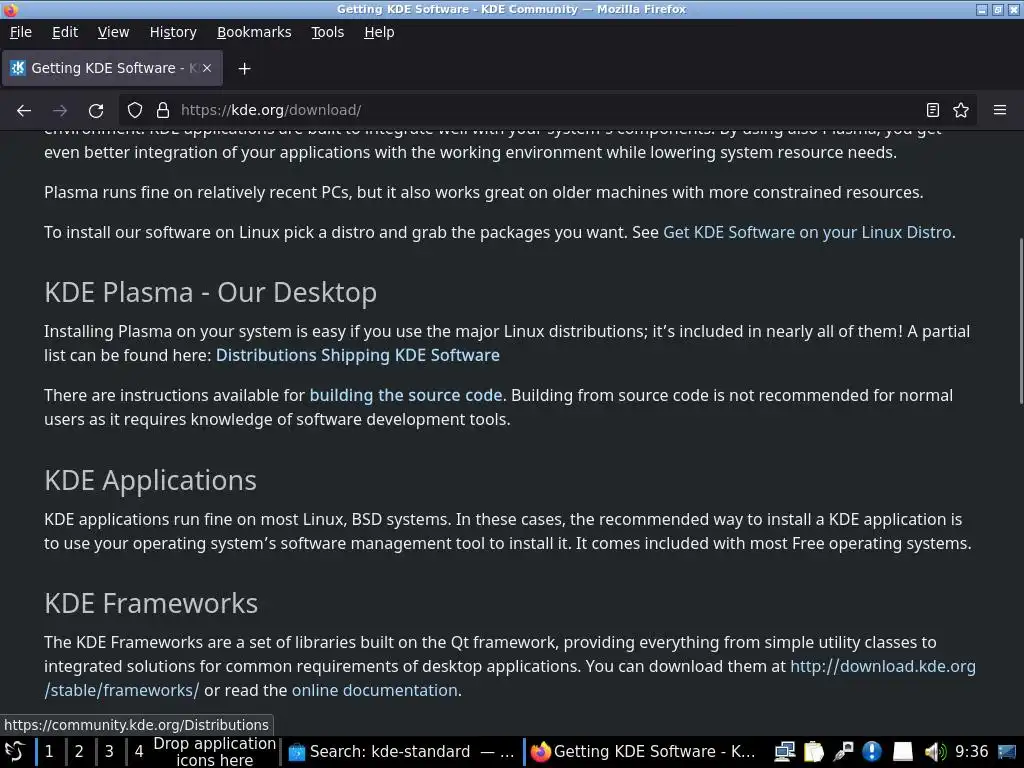Show site security lock information

pyautogui.click(x=163, y=110)
